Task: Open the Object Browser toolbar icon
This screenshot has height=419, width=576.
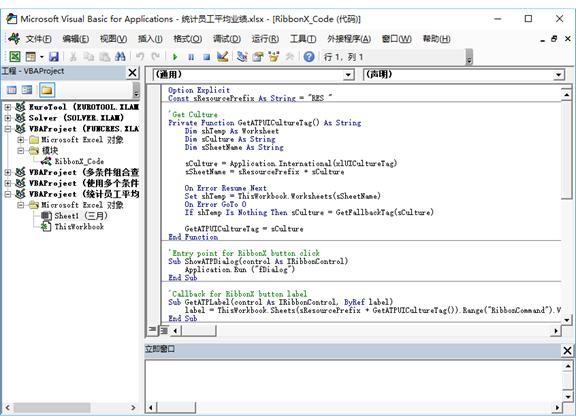Action: [x=274, y=57]
